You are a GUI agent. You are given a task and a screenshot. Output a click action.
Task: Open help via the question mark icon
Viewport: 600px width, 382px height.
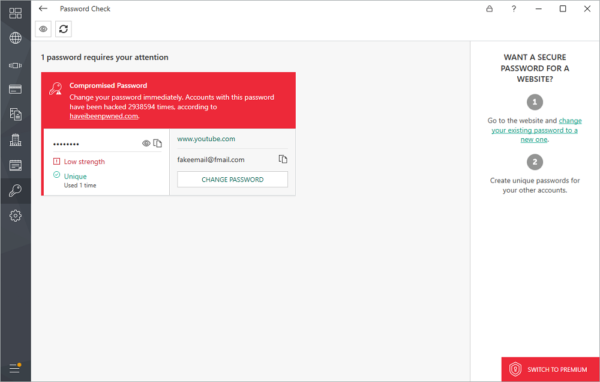[x=514, y=8]
